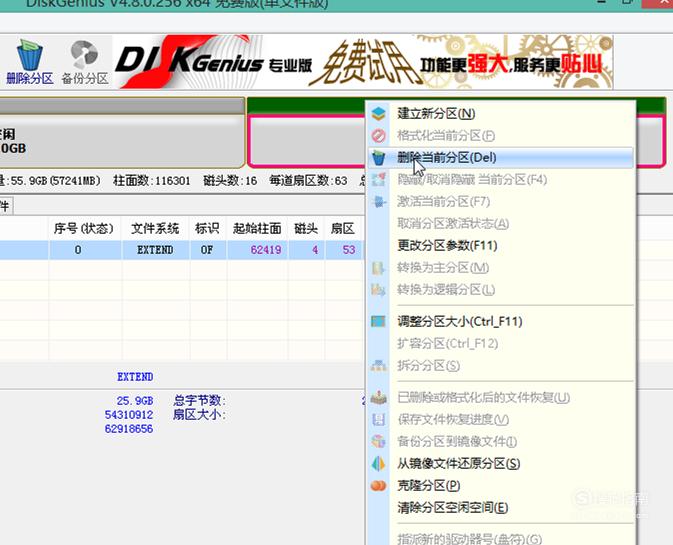Click the 备份分区 toolbar disk icon
The width and height of the screenshot is (673, 545).
[x=84, y=54]
